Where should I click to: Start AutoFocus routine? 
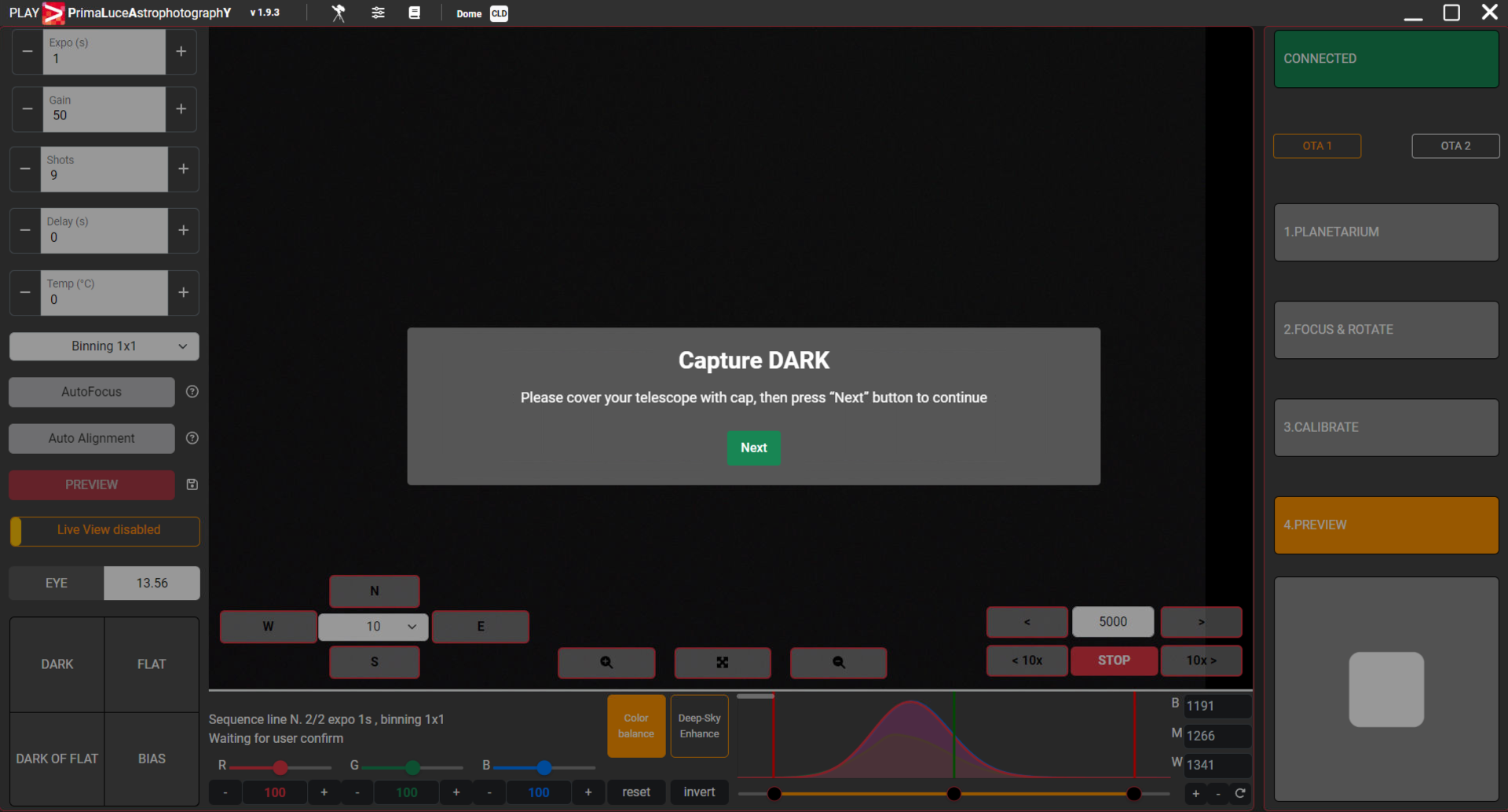point(92,392)
